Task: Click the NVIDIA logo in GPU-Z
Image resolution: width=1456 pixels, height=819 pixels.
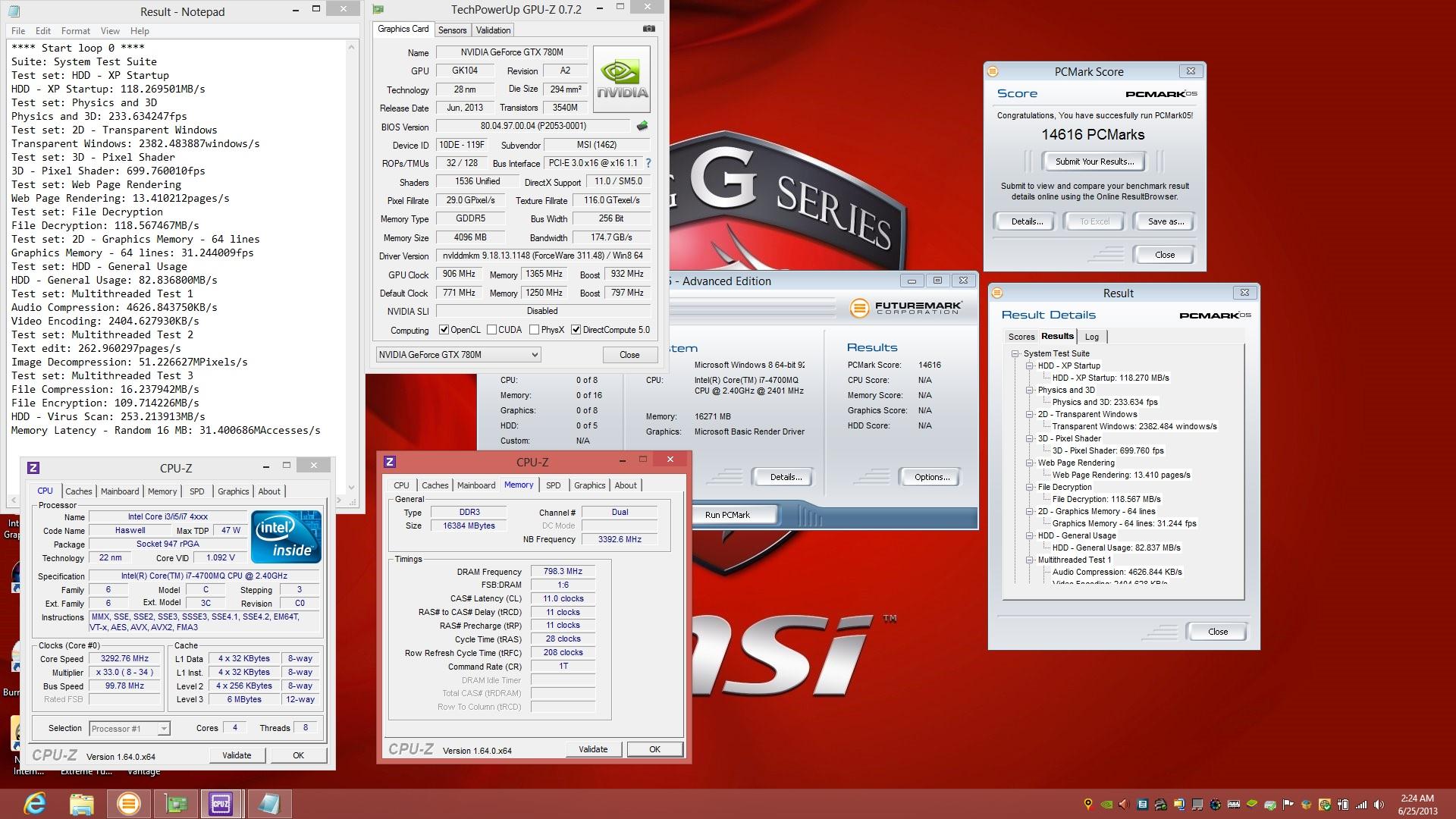Action: [622, 80]
